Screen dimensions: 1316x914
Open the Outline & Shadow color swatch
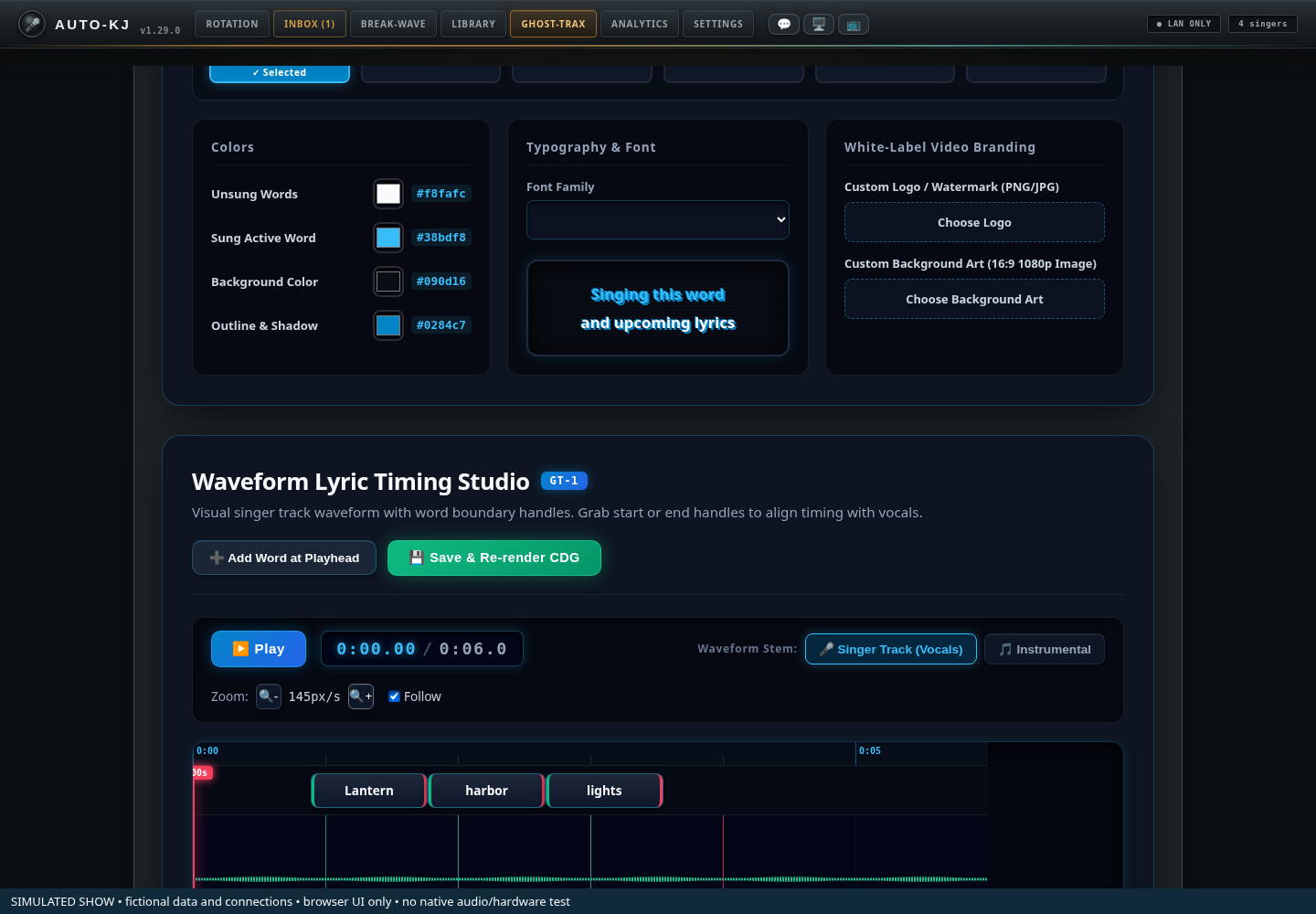[x=388, y=325]
